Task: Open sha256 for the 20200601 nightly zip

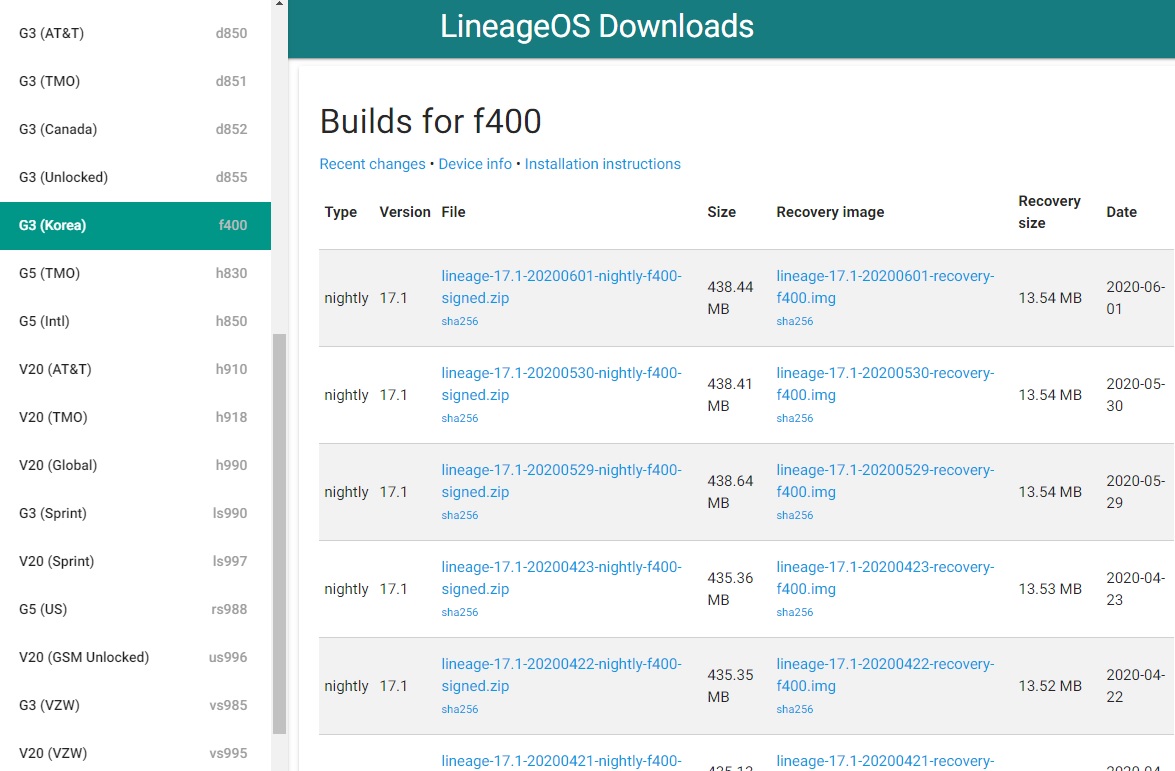Action: tap(459, 321)
